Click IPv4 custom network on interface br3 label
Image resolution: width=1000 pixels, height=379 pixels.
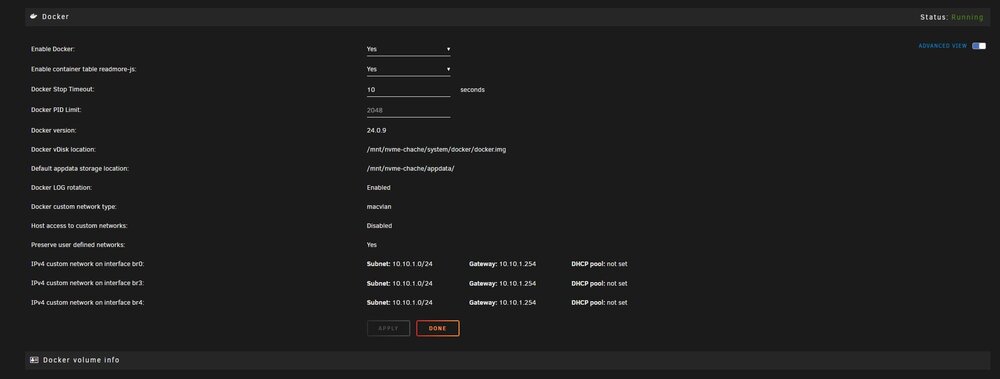[88, 283]
